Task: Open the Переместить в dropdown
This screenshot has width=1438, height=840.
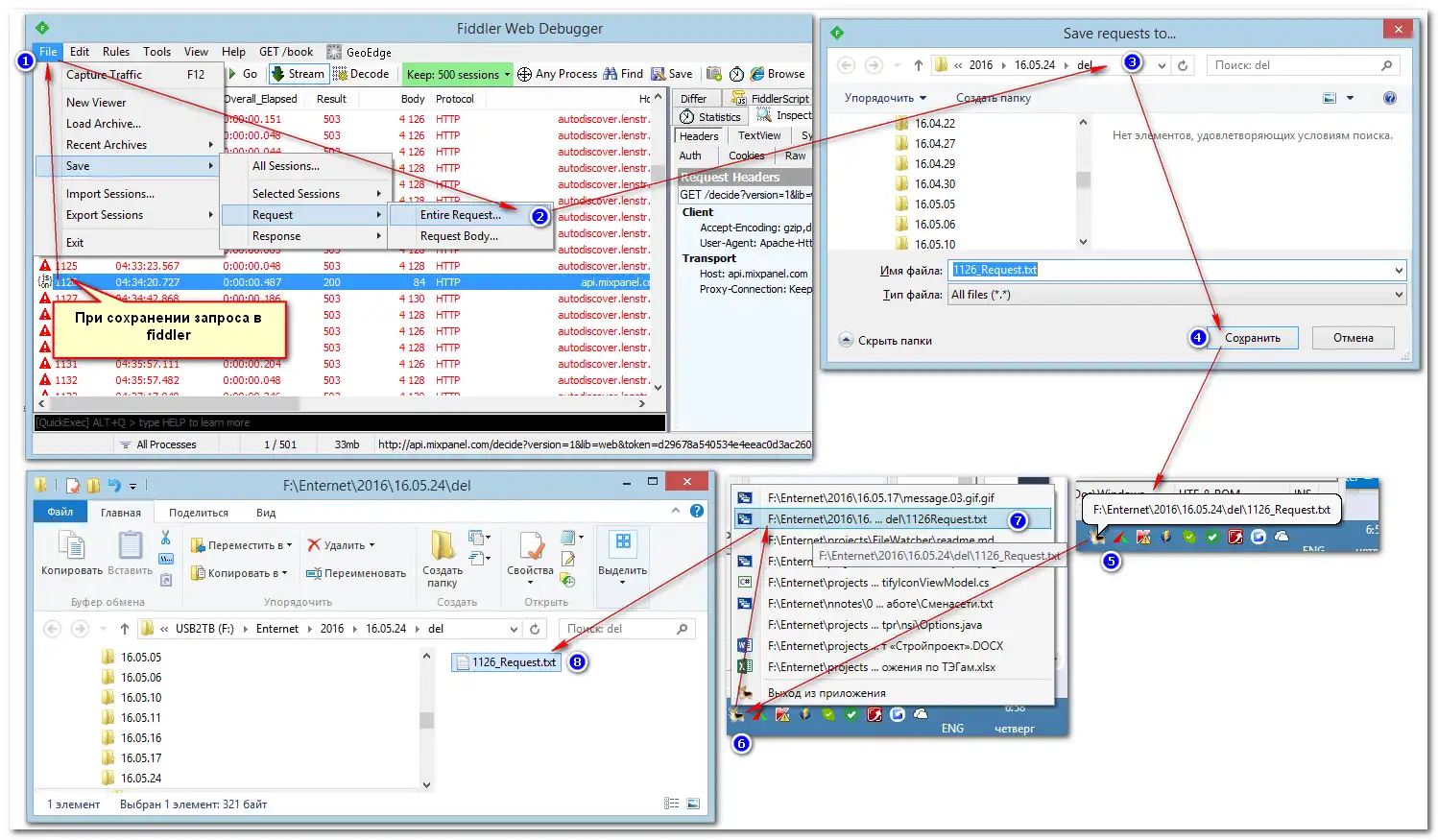Action: pos(241,545)
